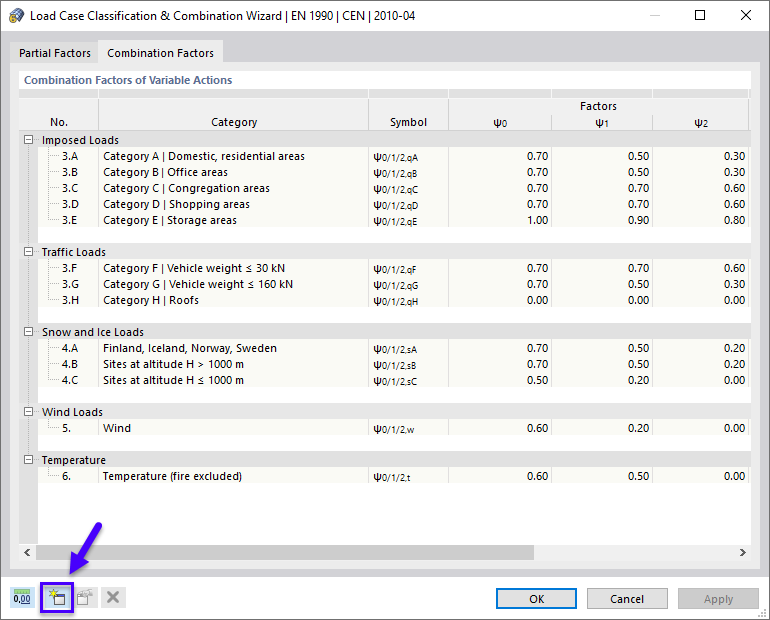Collapse the Traffic Loads group
Viewport: 770px width, 620px height.
(x=28, y=252)
